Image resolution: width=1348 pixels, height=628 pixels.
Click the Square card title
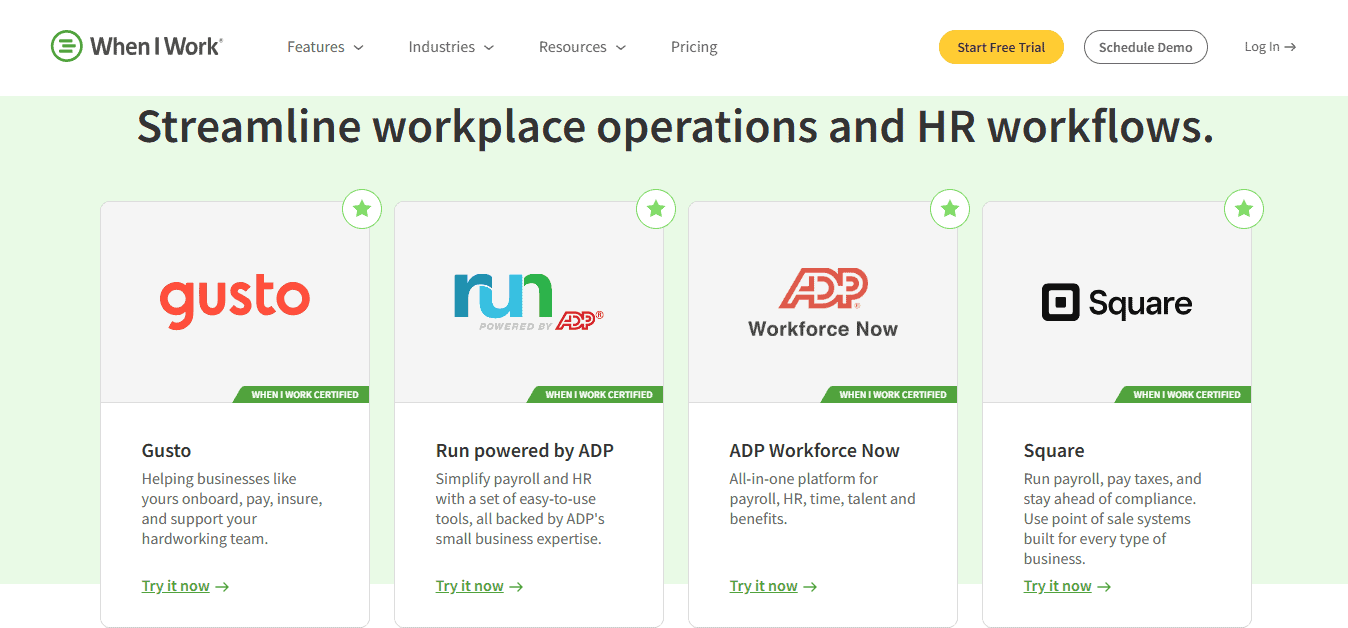pos(1054,451)
